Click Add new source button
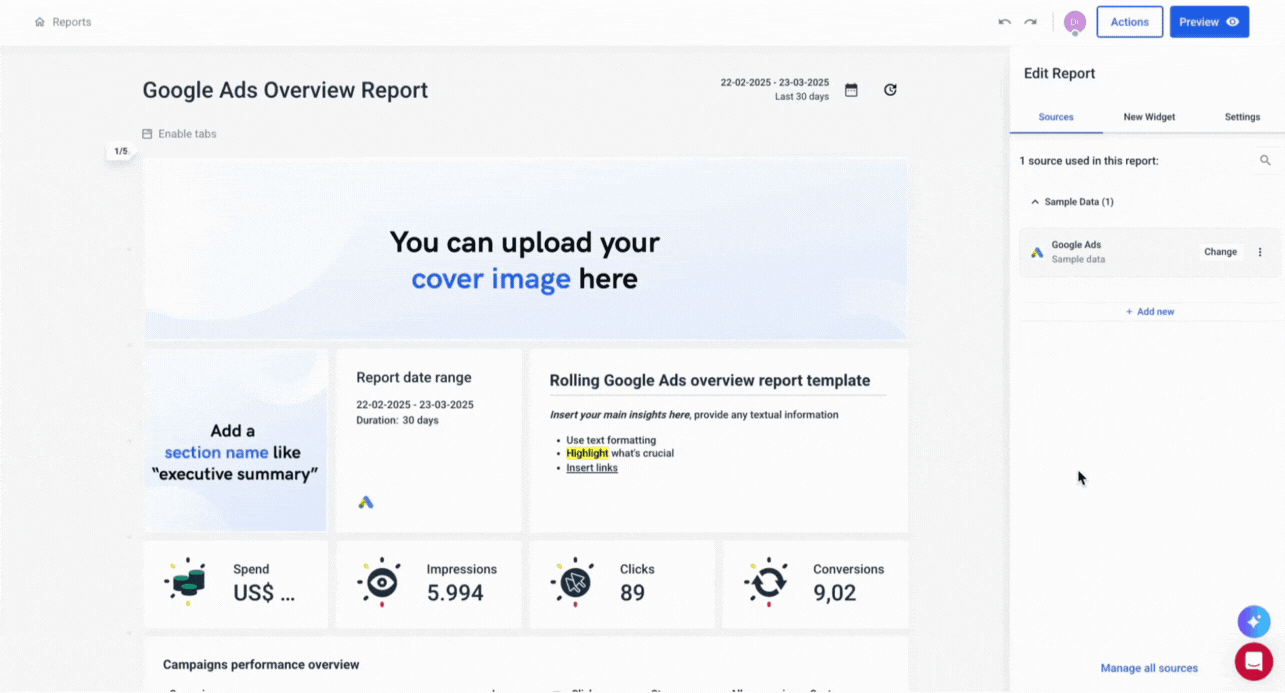 click(1150, 312)
